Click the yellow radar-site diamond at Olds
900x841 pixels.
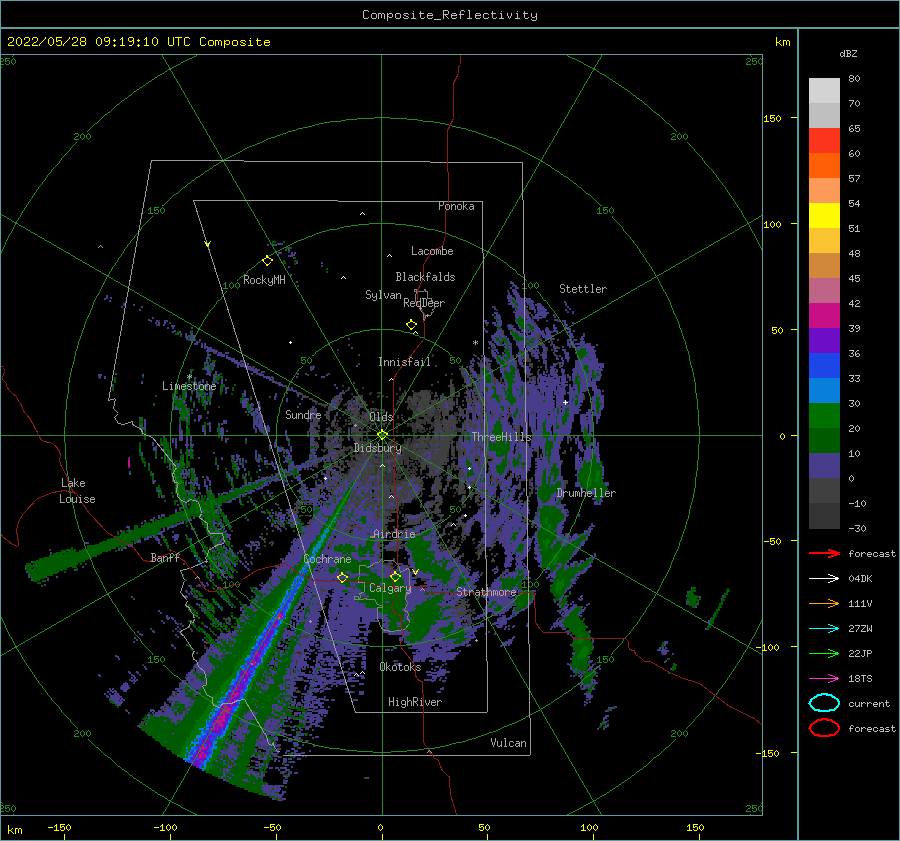382,435
